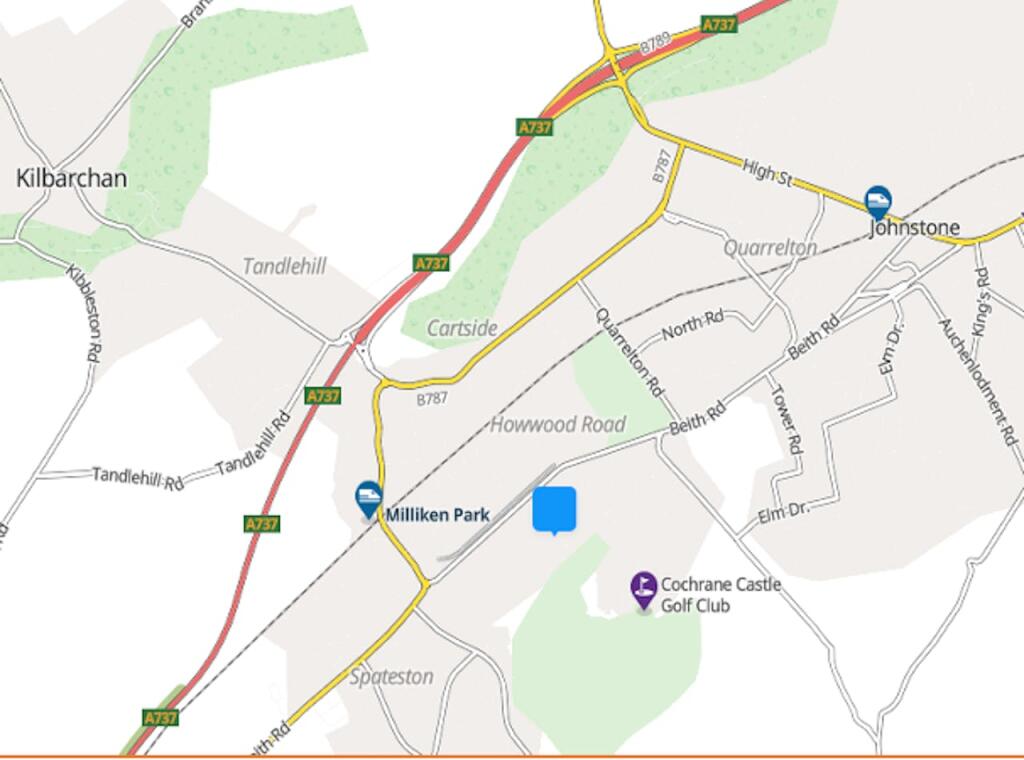1024x760 pixels.
Task: Click the blue square location marker
Action: point(554,510)
